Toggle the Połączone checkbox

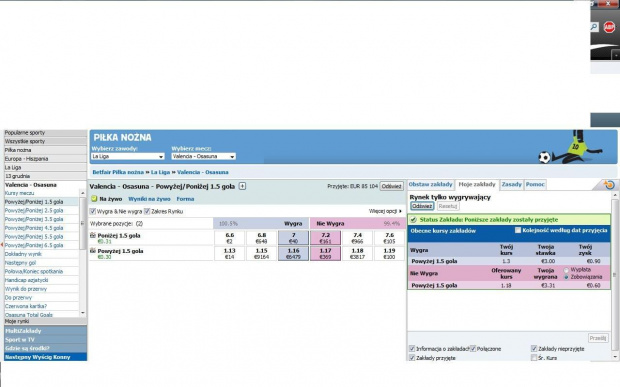pos(473,349)
